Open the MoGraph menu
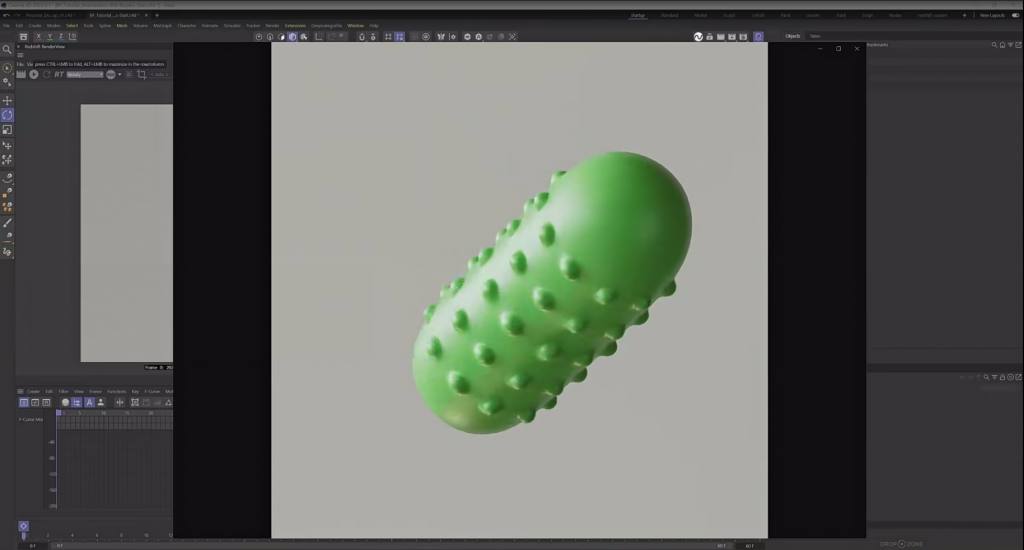Viewport: 1024px width, 550px height. click(162, 25)
